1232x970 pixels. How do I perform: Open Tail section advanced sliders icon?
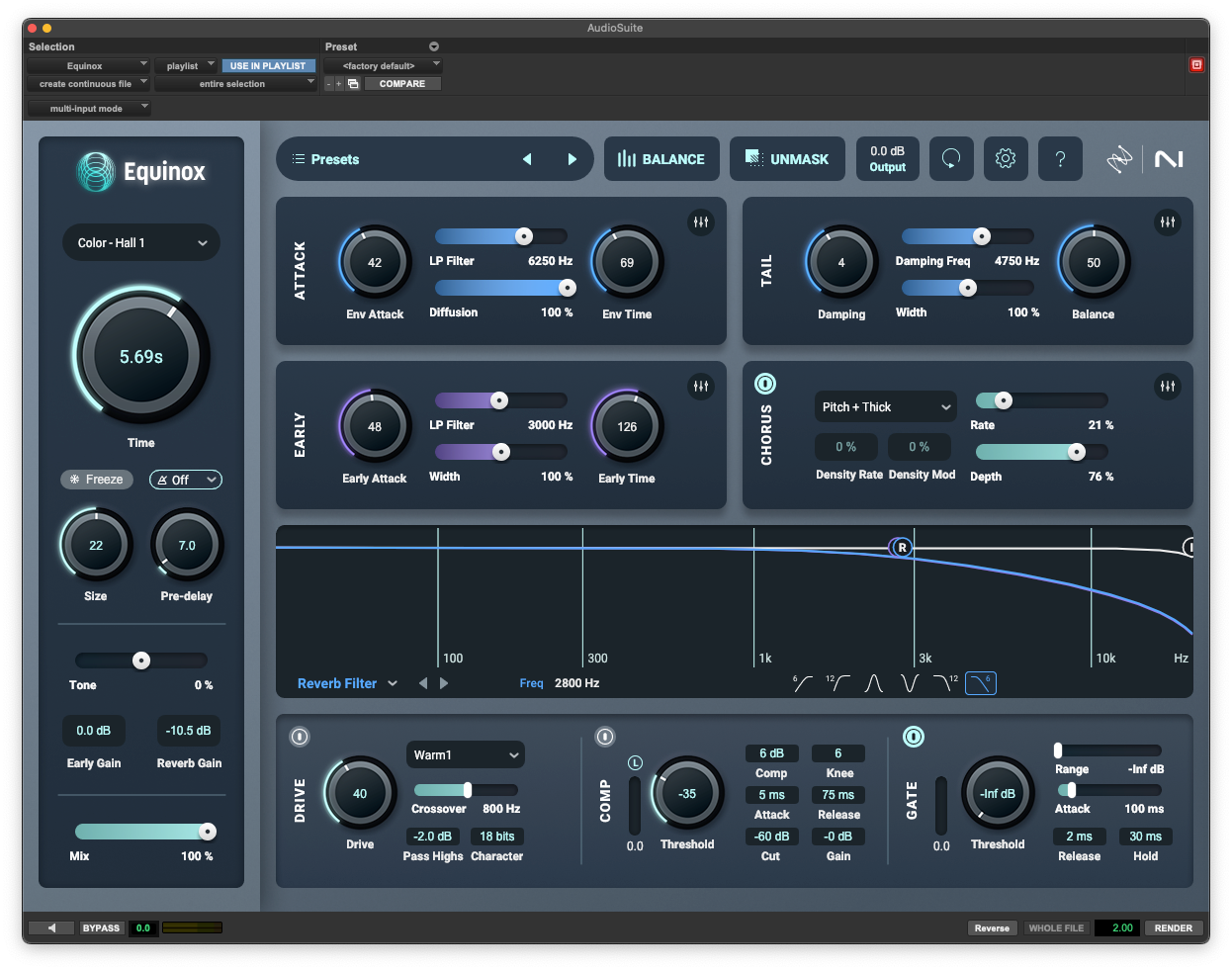[1167, 222]
